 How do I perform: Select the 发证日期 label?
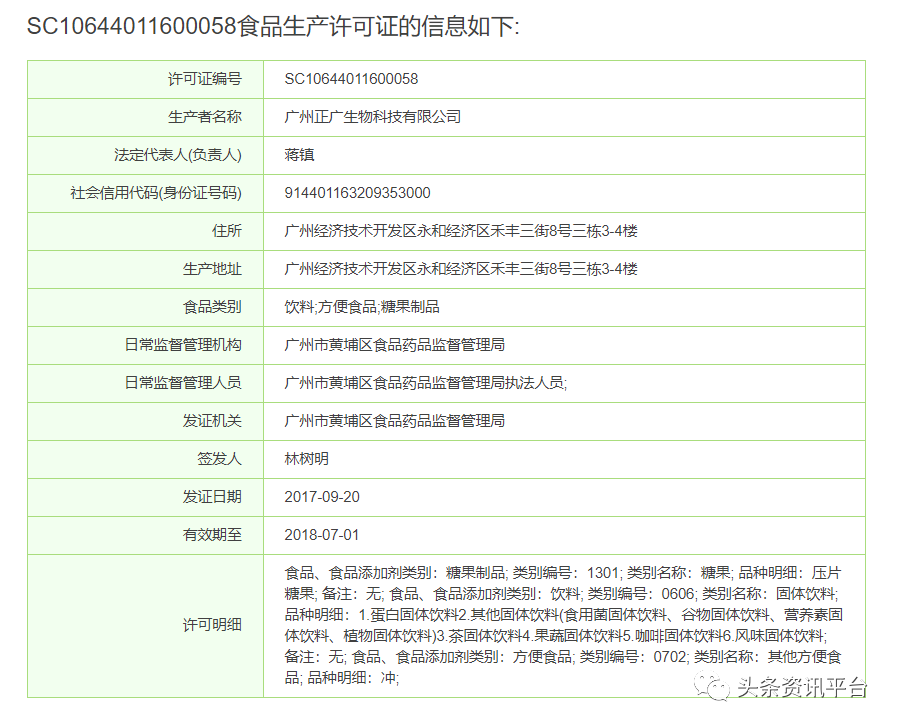coord(212,496)
